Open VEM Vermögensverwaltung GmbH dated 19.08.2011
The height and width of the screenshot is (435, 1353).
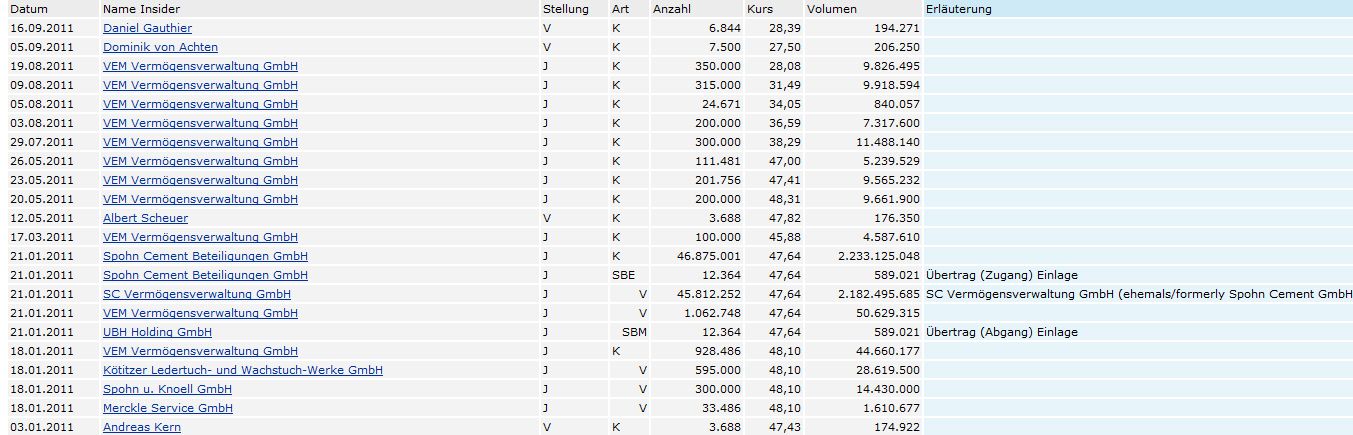point(200,66)
